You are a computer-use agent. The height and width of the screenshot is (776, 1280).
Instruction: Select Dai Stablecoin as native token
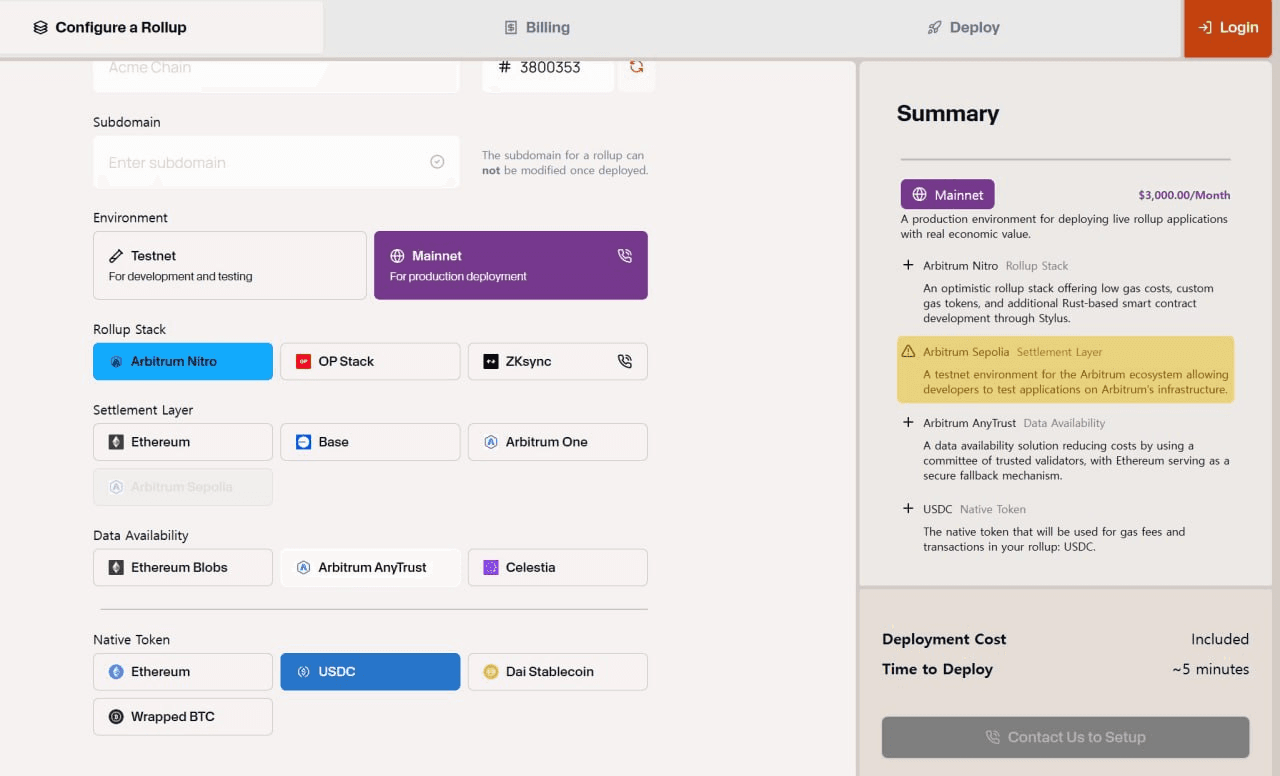[558, 672]
